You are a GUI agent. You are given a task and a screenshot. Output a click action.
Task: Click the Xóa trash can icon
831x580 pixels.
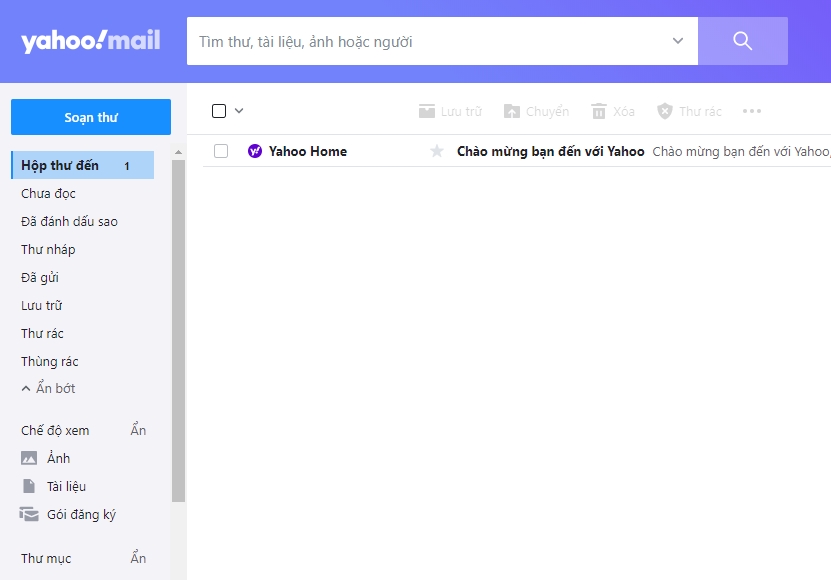[599, 111]
